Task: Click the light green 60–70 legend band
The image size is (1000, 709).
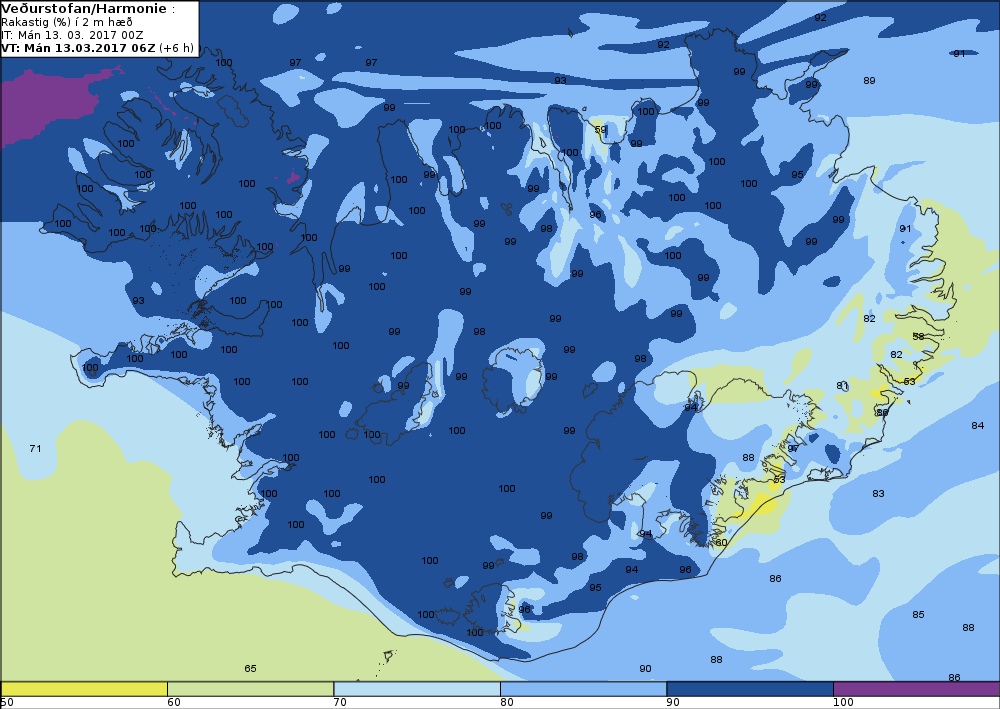Action: click(251, 689)
